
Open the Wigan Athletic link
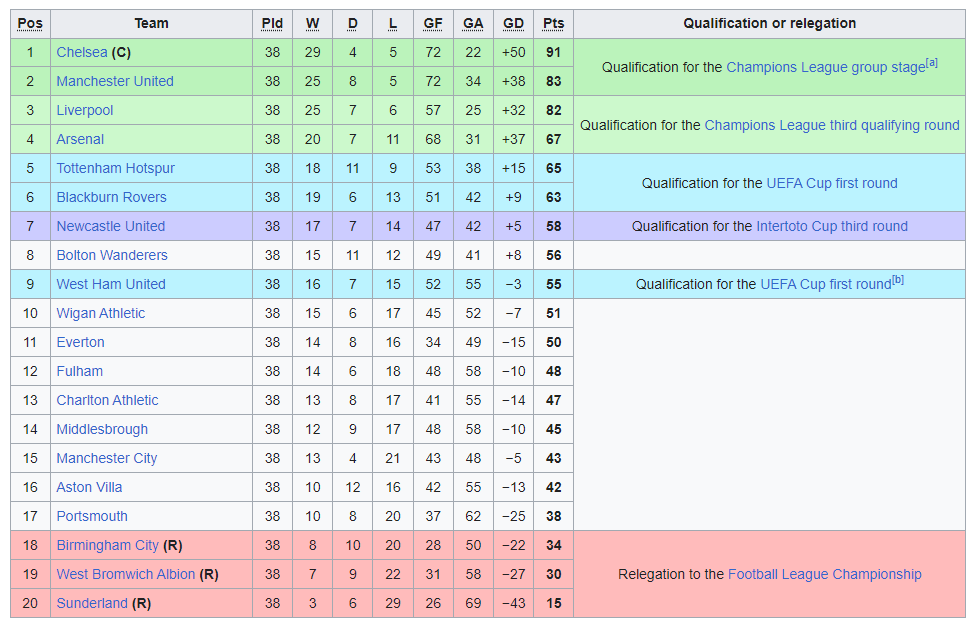[x=101, y=314]
